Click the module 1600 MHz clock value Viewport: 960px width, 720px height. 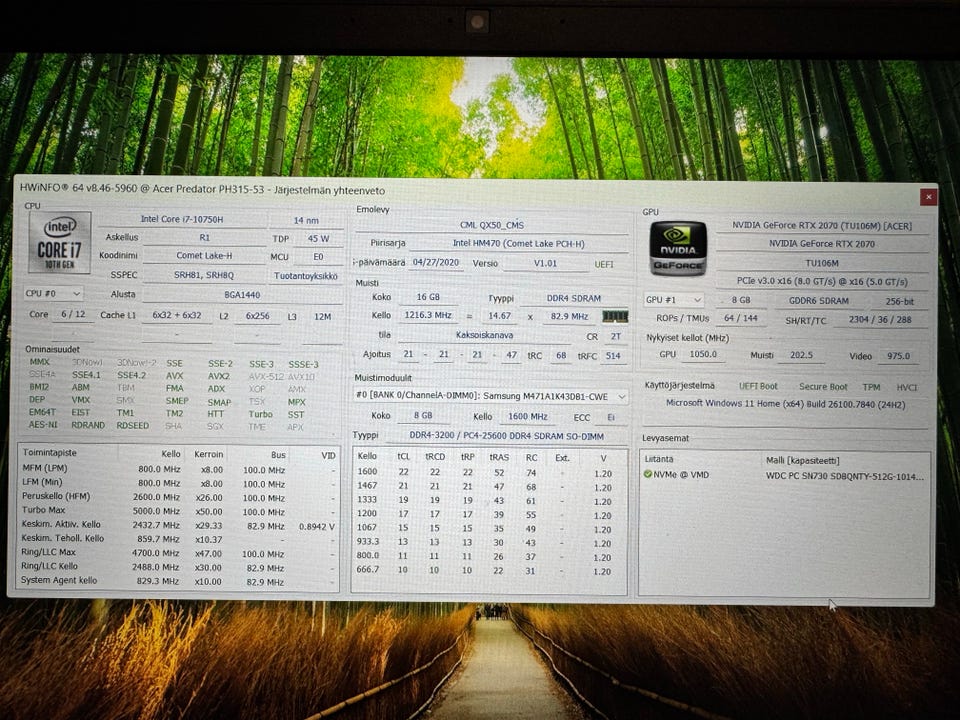click(x=527, y=416)
